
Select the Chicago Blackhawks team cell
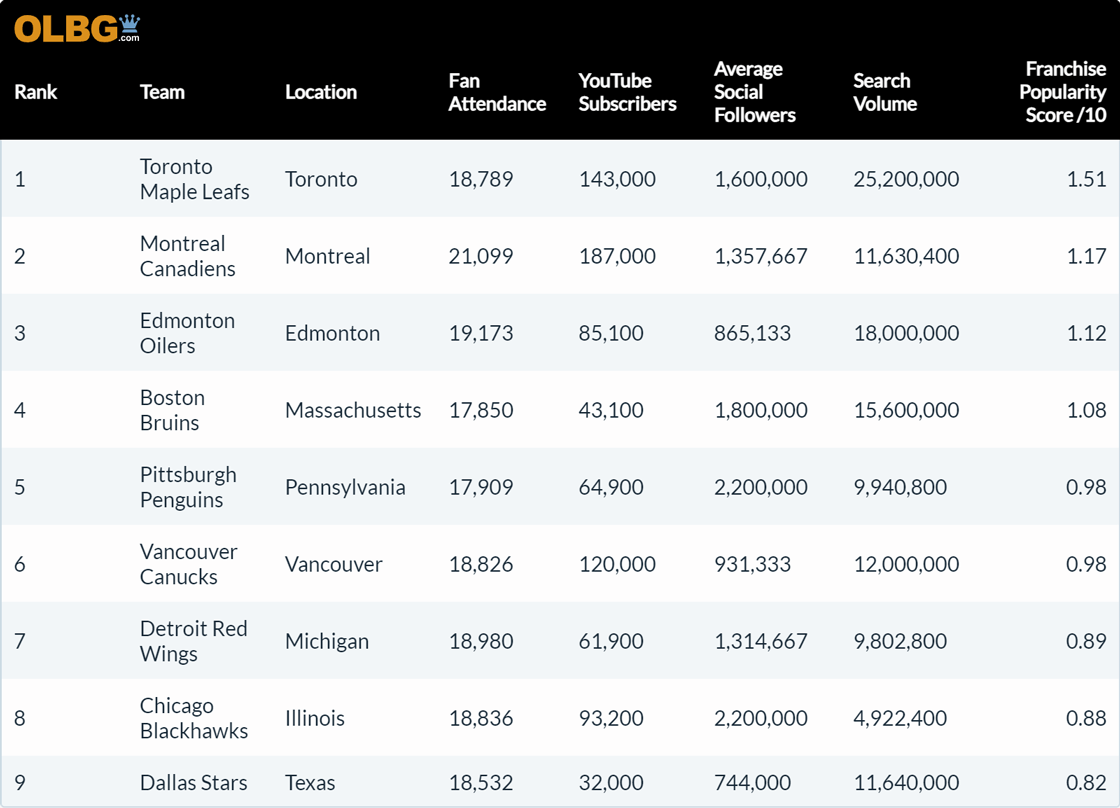pos(194,718)
